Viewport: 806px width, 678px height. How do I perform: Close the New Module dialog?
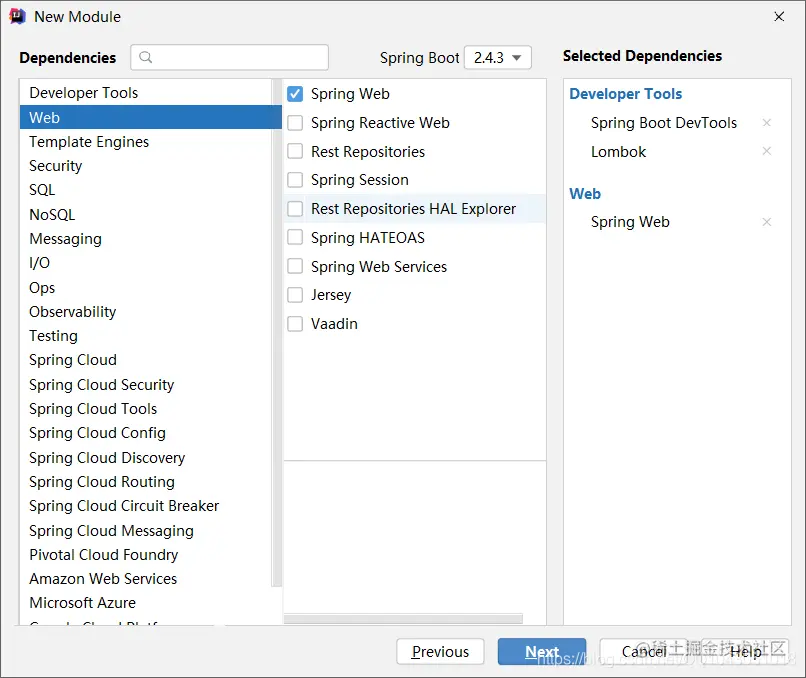click(779, 17)
